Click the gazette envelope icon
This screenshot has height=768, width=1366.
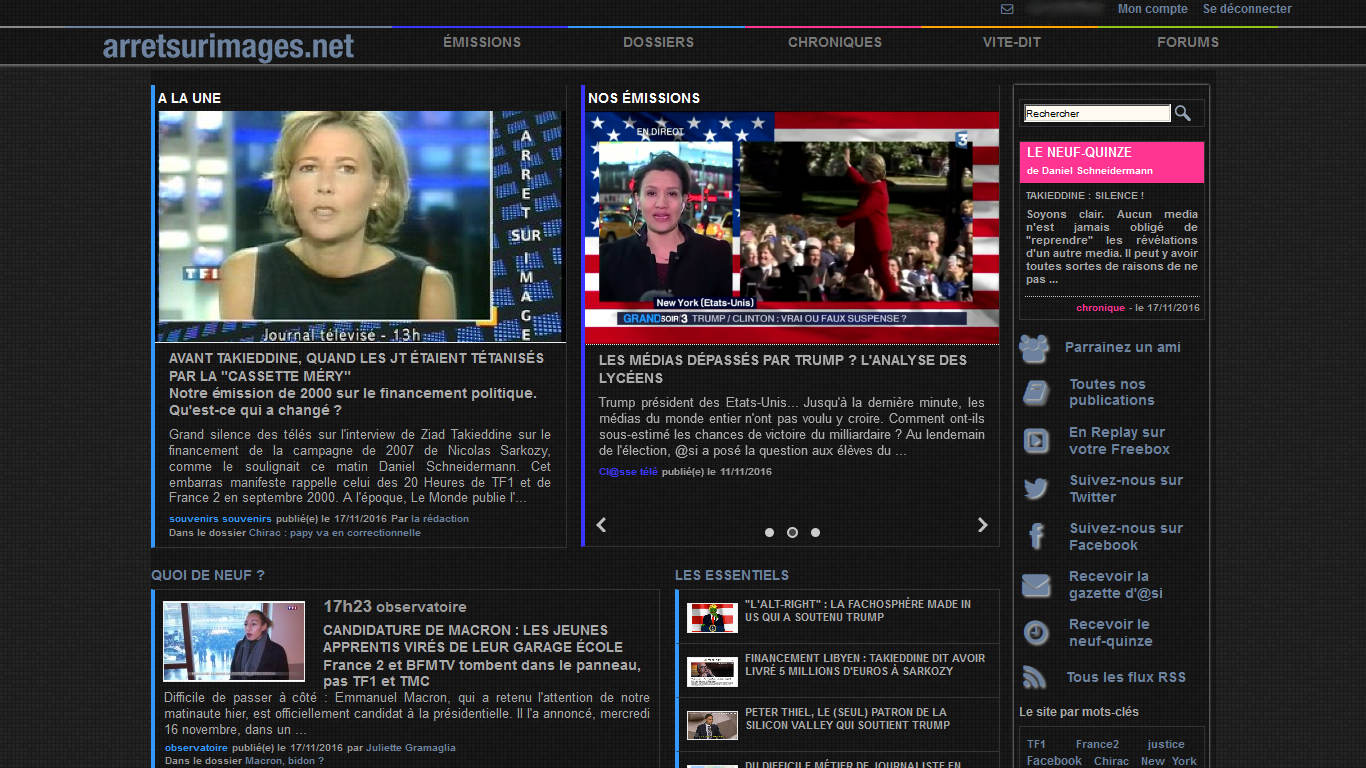click(1036, 585)
